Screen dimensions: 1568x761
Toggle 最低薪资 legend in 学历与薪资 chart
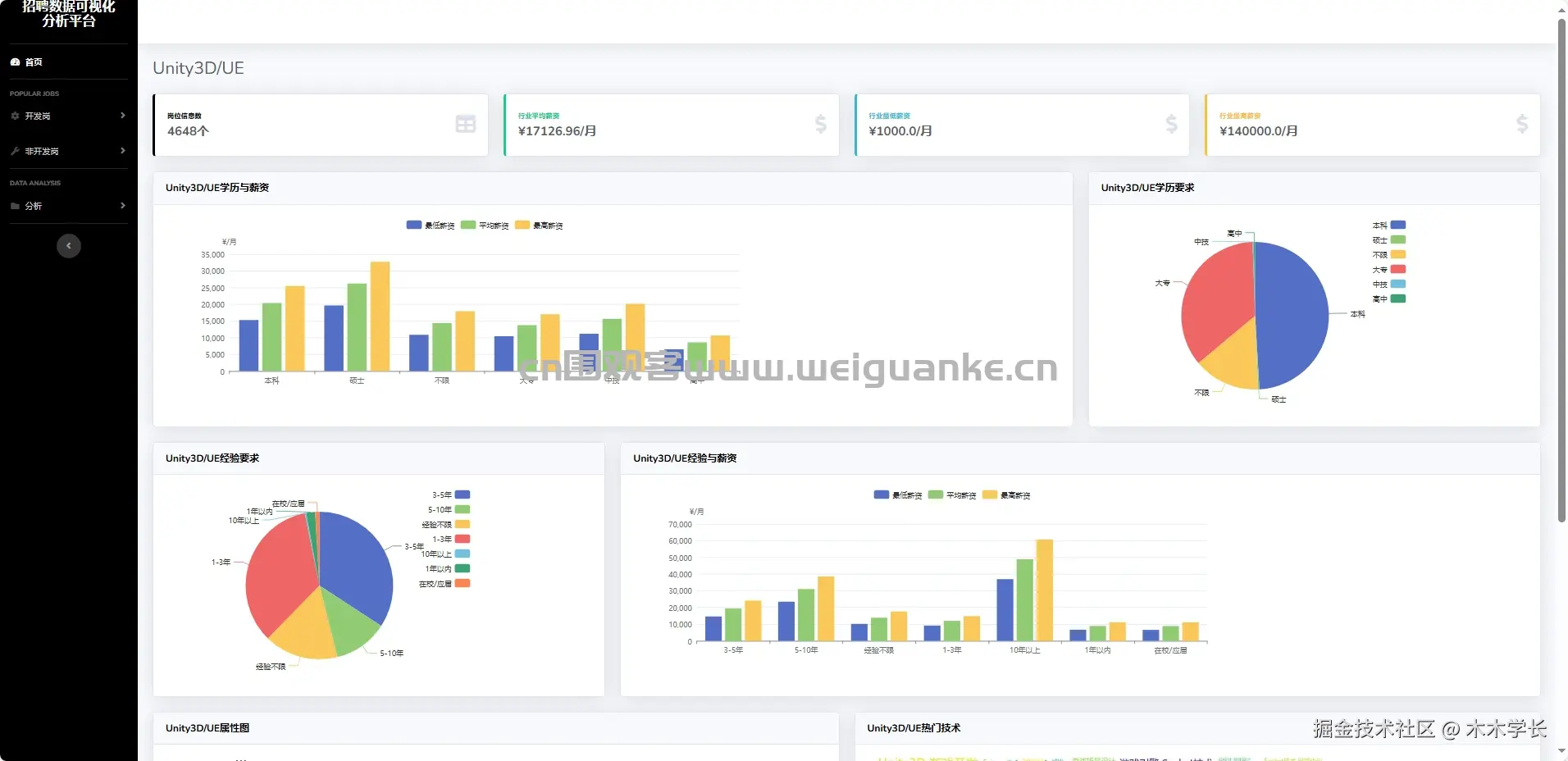point(431,225)
